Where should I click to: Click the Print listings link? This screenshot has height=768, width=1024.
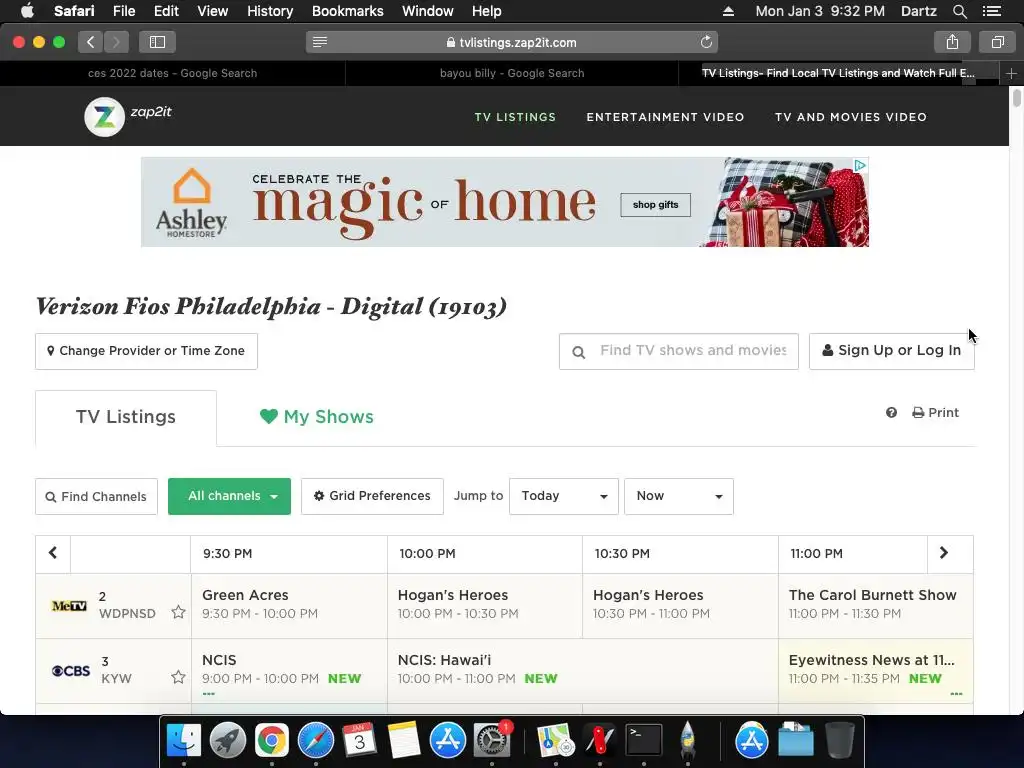[x=936, y=413]
